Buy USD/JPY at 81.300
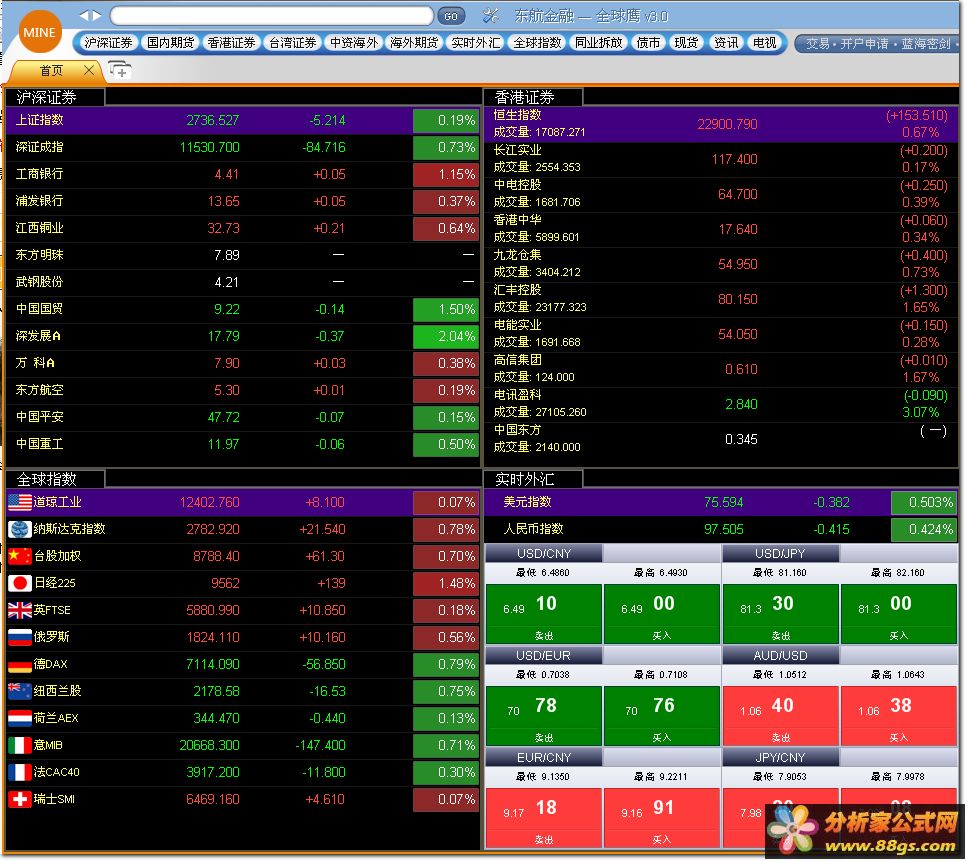The height and width of the screenshot is (861, 967). point(899,615)
